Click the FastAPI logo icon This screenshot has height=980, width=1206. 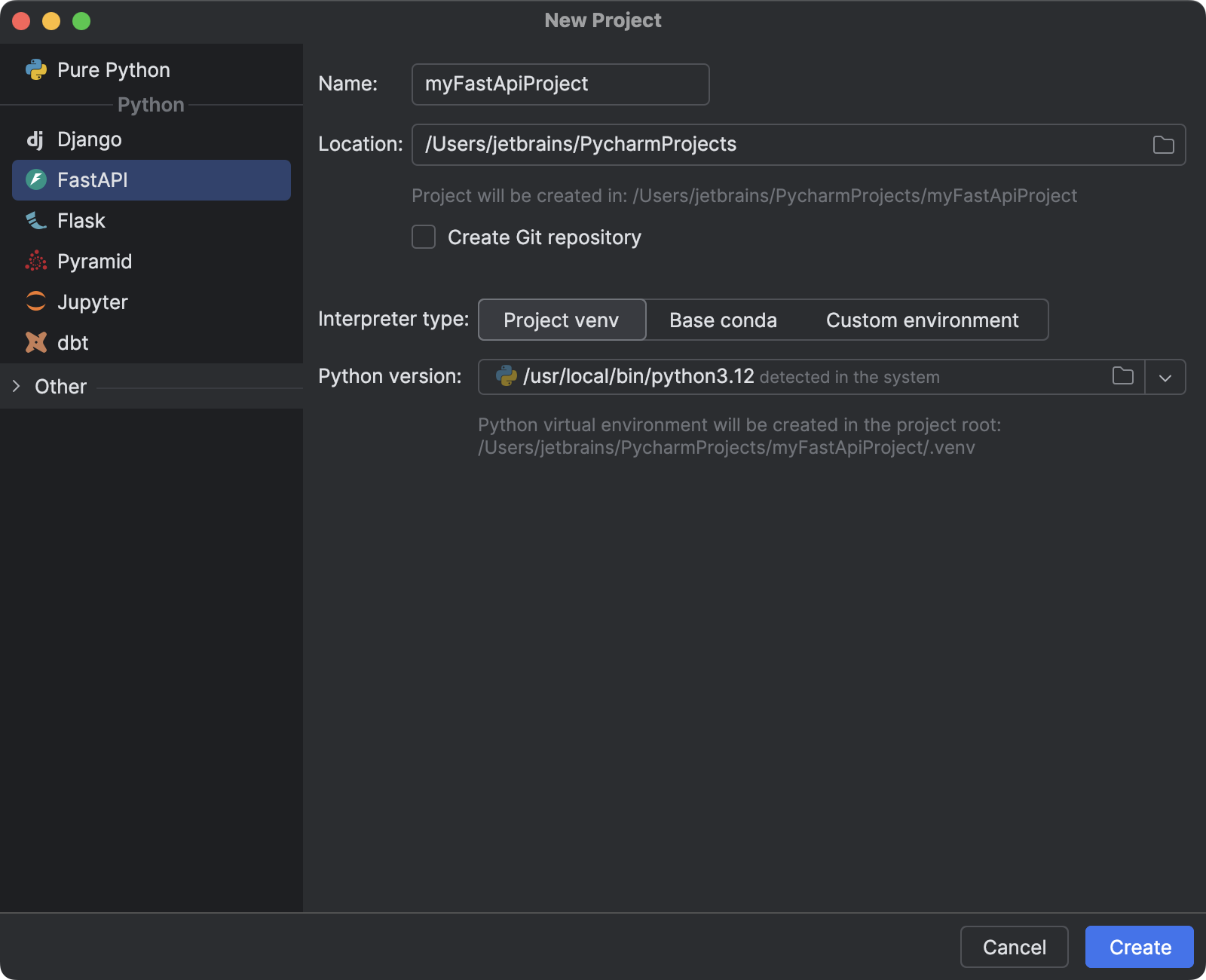pyautogui.click(x=35, y=179)
